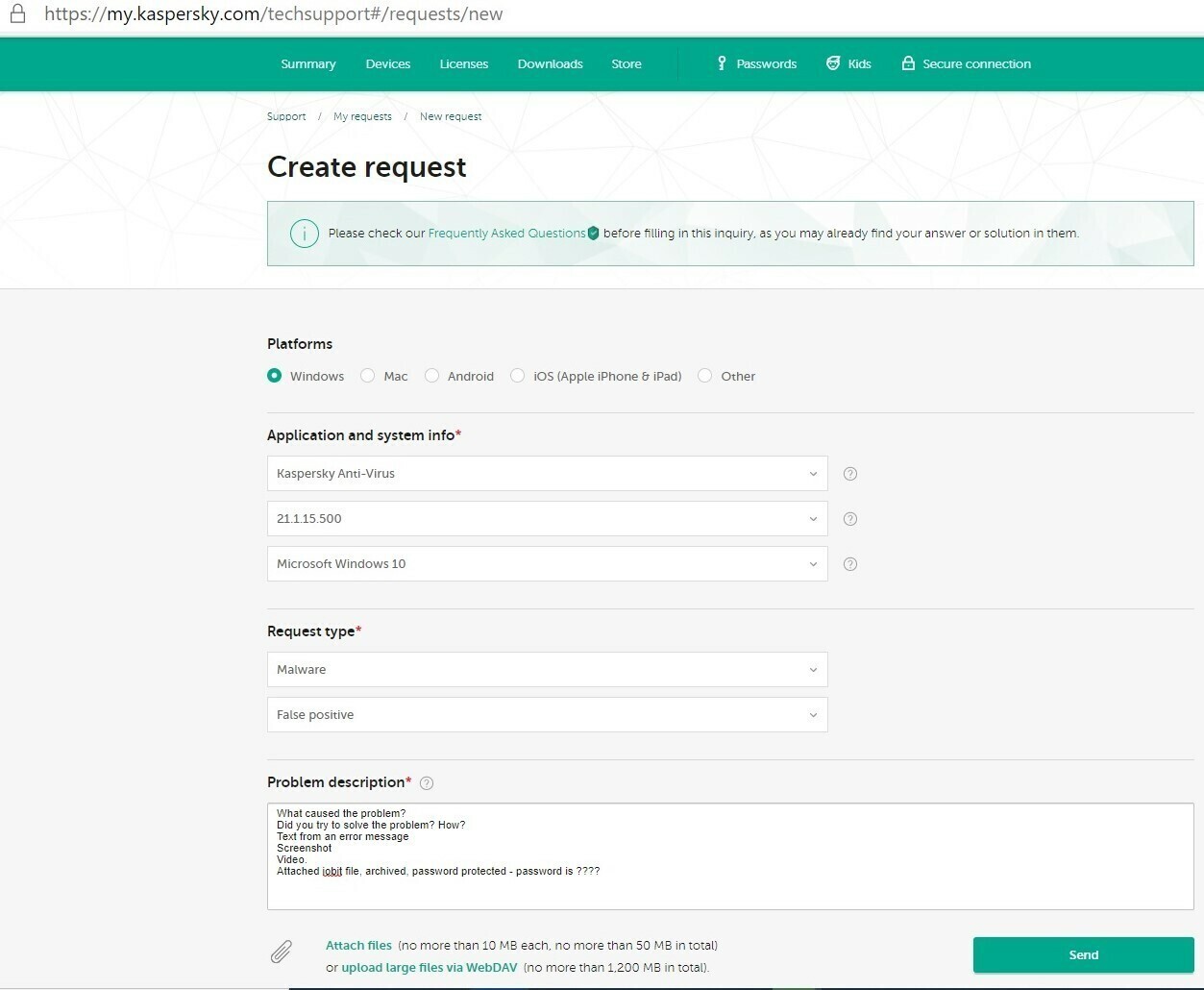Choose the Other platform option
This screenshot has width=1204, height=990.
pyautogui.click(x=705, y=376)
